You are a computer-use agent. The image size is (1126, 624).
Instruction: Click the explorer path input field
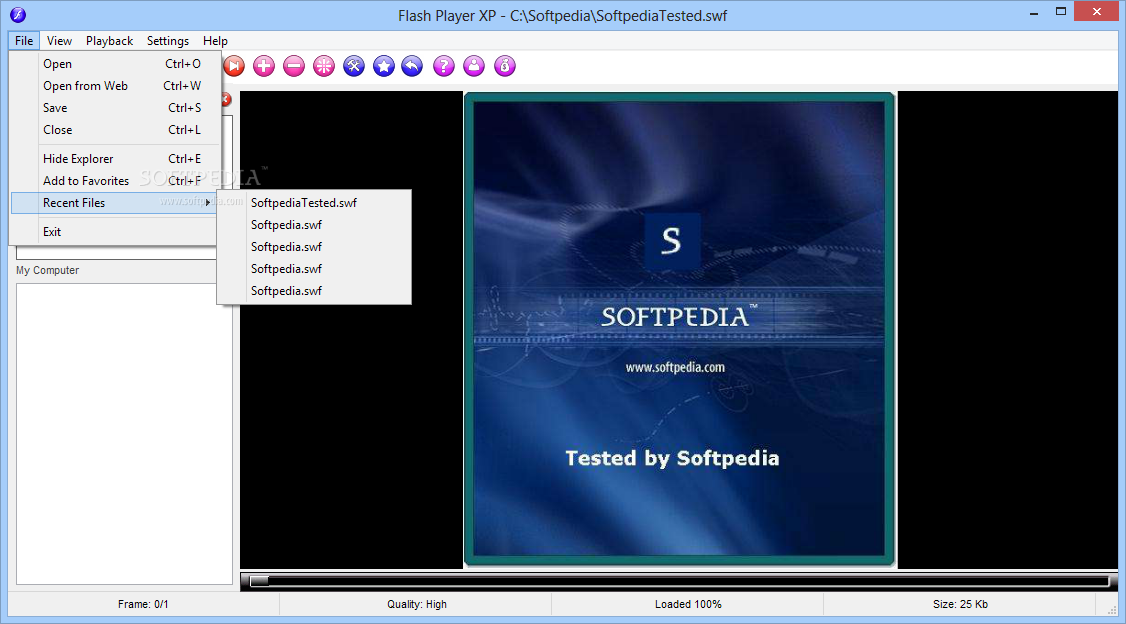coord(116,253)
